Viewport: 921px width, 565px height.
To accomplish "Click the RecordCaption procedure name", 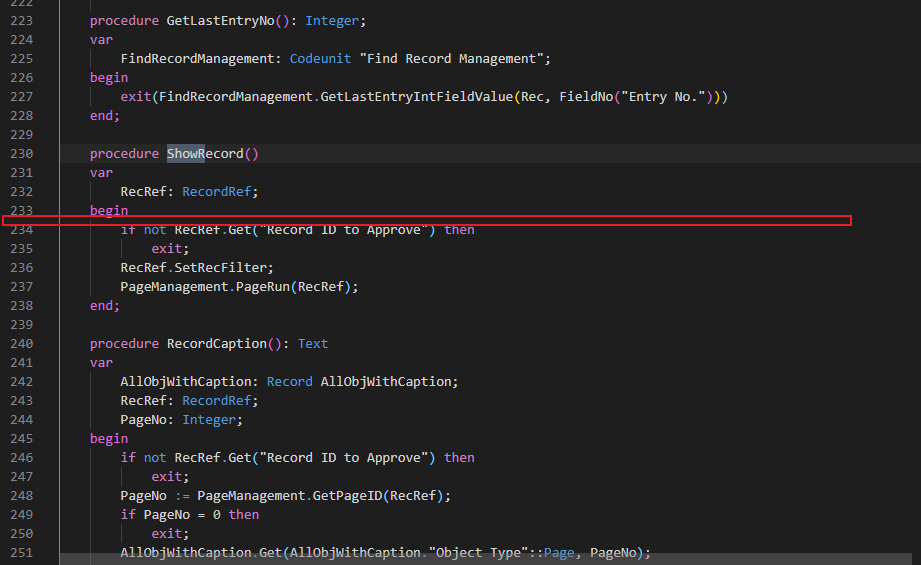I will [x=217, y=344].
